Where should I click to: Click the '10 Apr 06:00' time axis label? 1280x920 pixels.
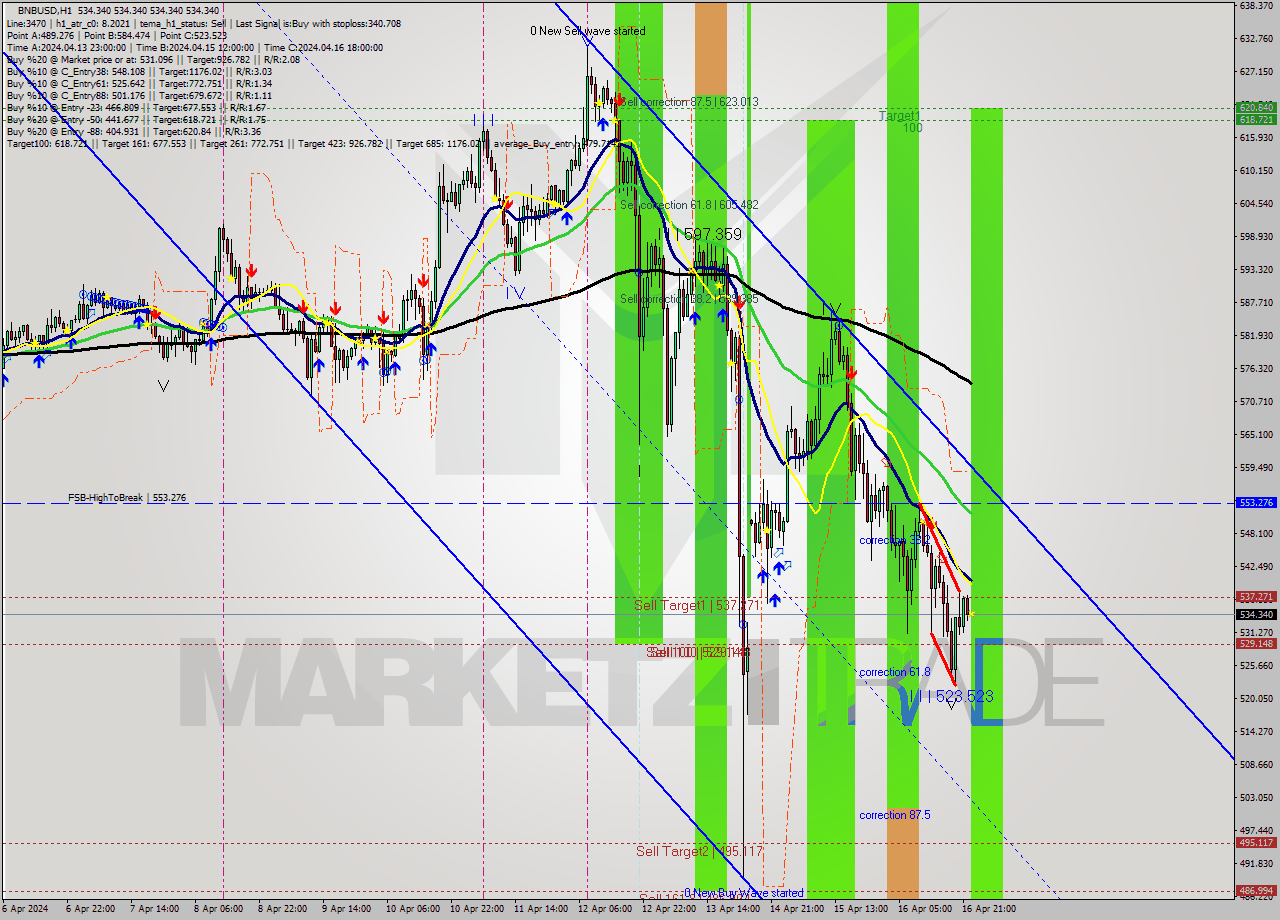click(412, 909)
